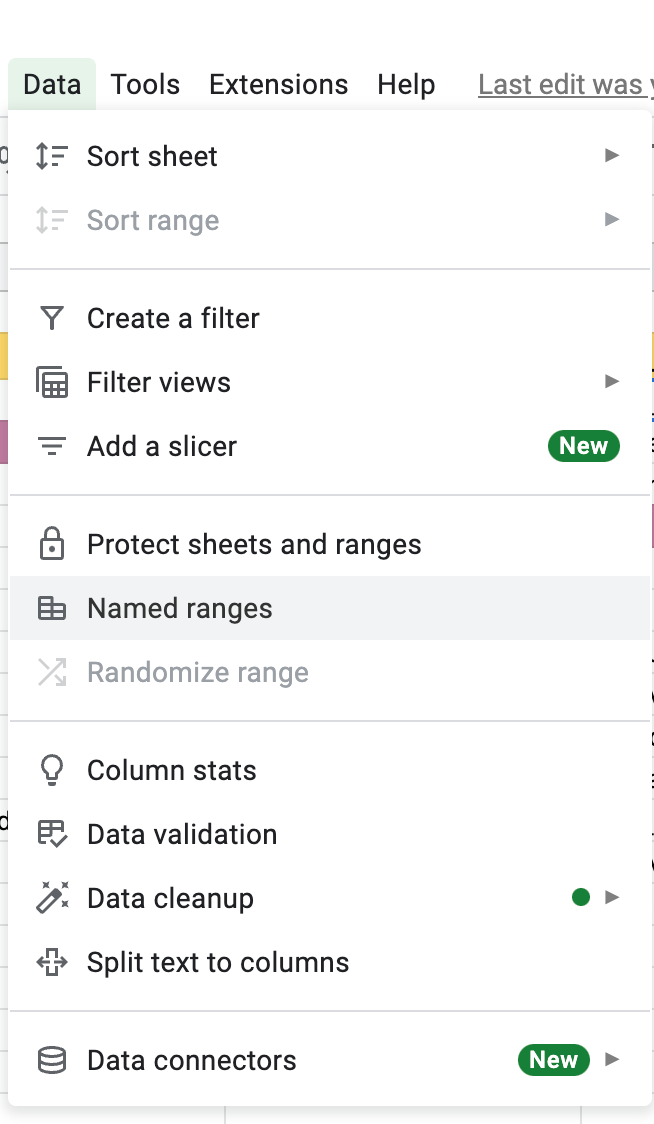Click the lightbulb icon for Column stats
Image resolution: width=654 pixels, height=1124 pixels.
click(51, 770)
